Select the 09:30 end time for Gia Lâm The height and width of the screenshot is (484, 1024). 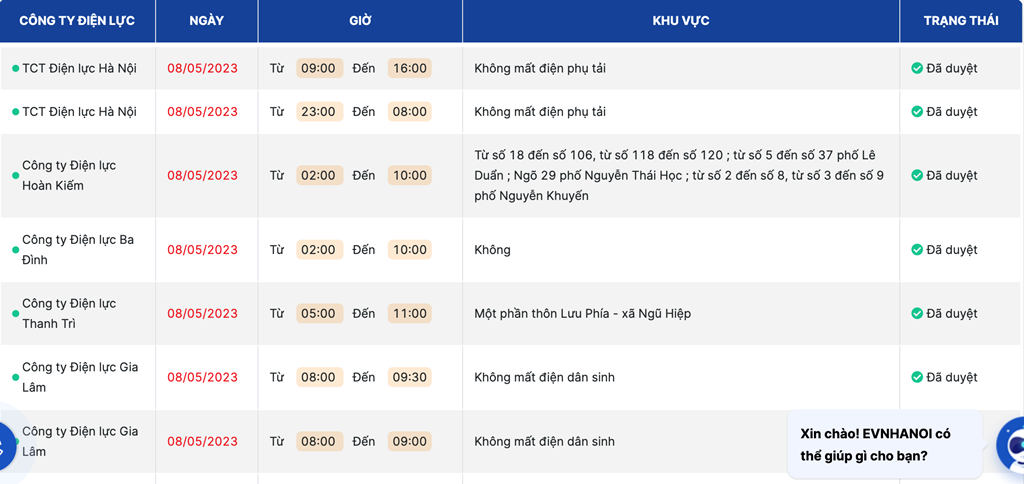(x=410, y=378)
